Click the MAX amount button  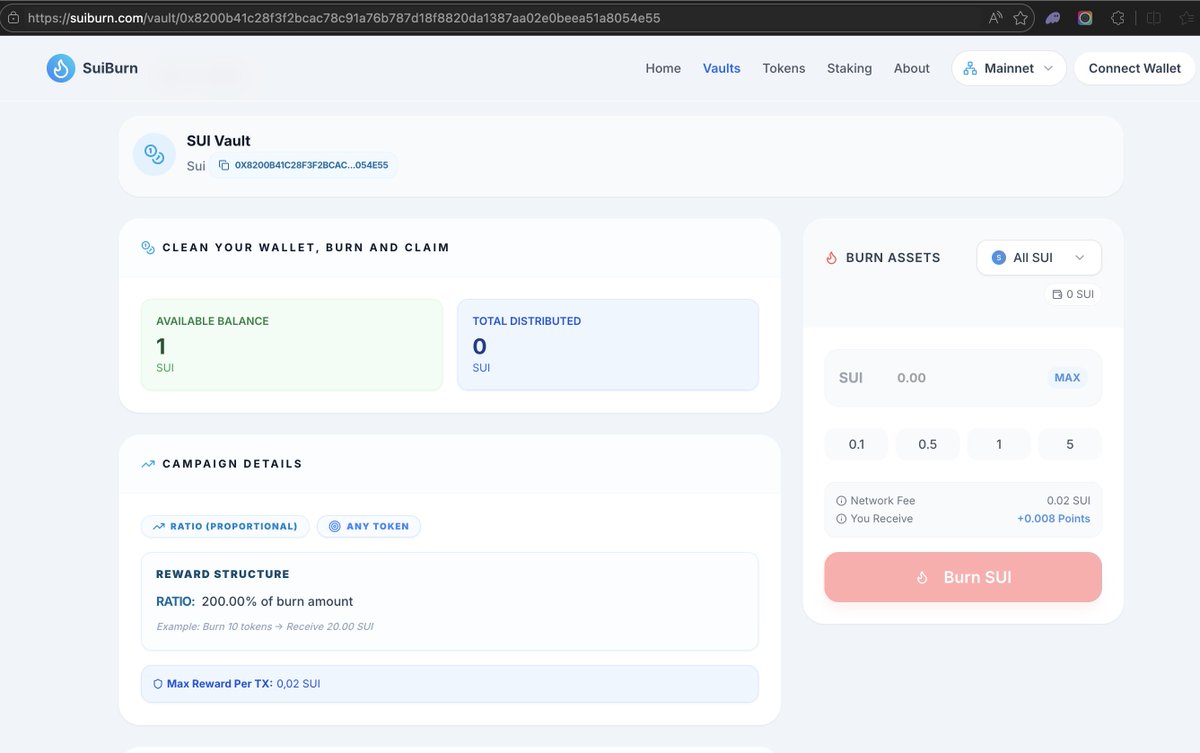pyautogui.click(x=1067, y=378)
